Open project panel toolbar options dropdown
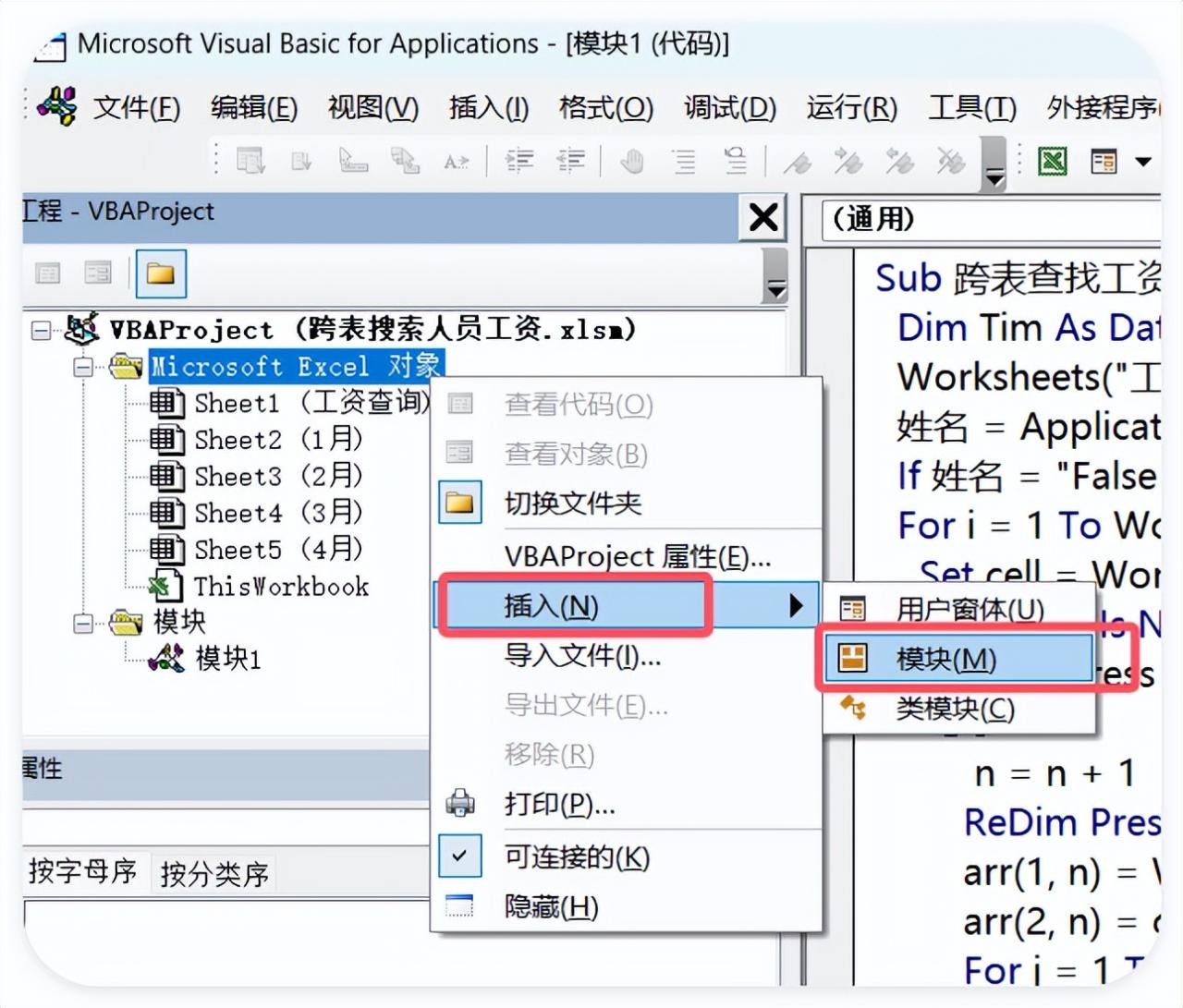 tap(776, 275)
